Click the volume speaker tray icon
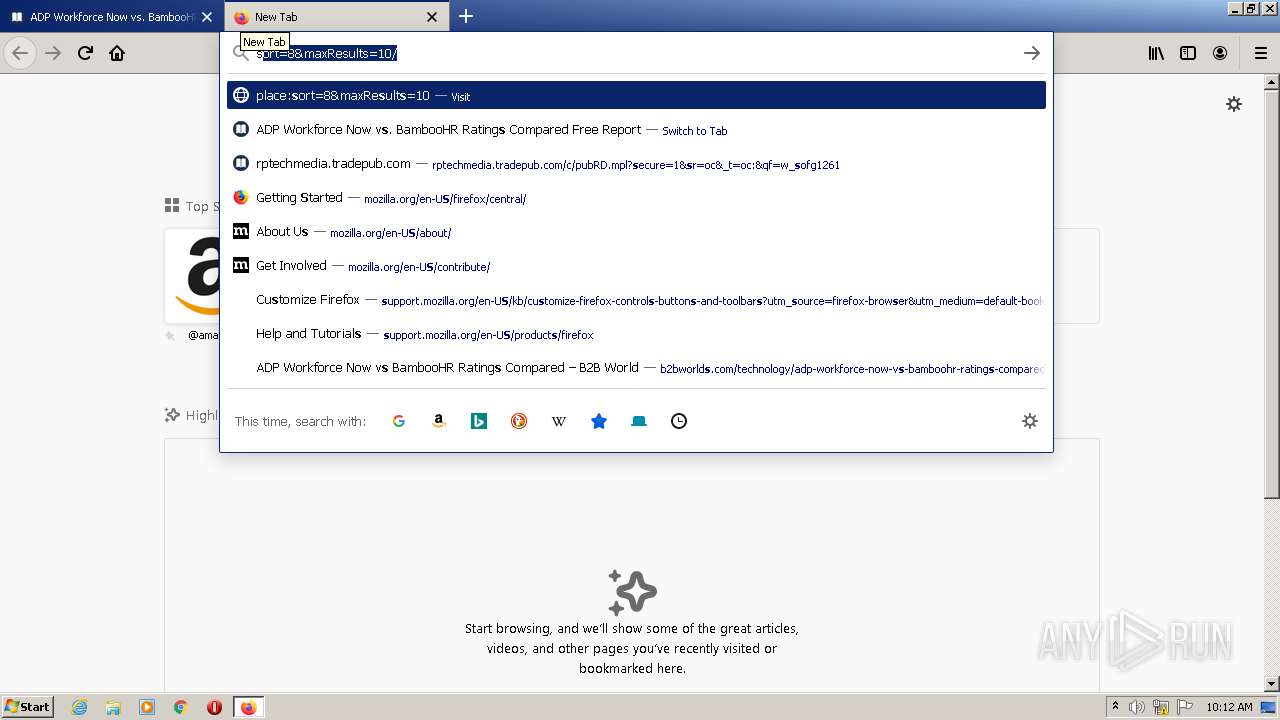The width and height of the screenshot is (1280, 720). point(1138,707)
